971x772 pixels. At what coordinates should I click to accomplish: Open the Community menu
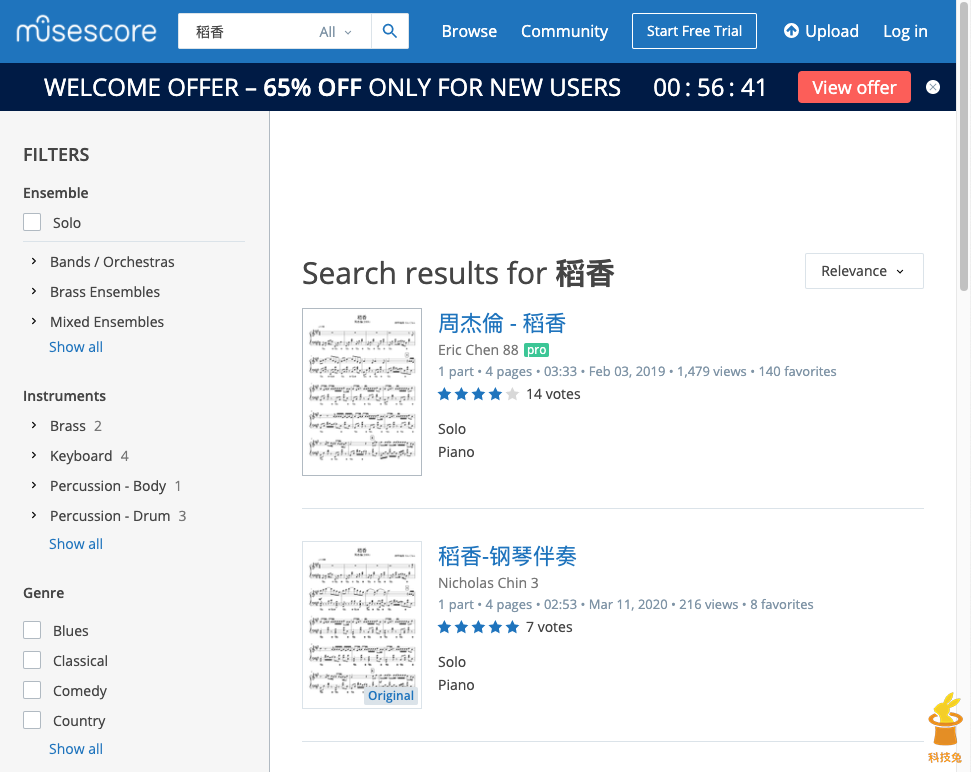[x=564, y=31]
